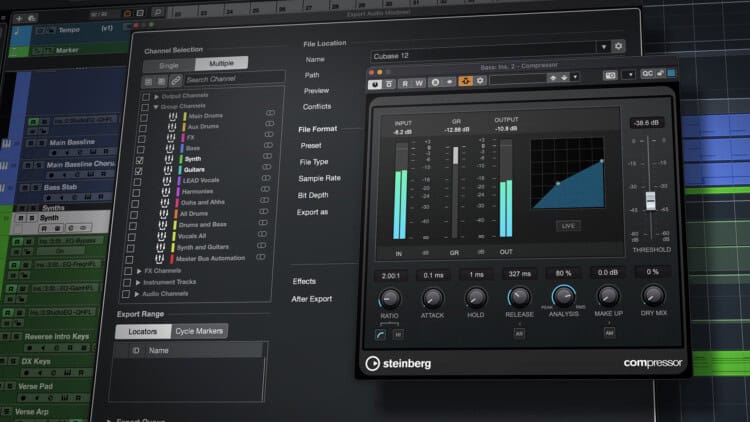This screenshot has width=750, height=422.
Task: Click first list view icon in Channel Selection
Action: pos(148,82)
